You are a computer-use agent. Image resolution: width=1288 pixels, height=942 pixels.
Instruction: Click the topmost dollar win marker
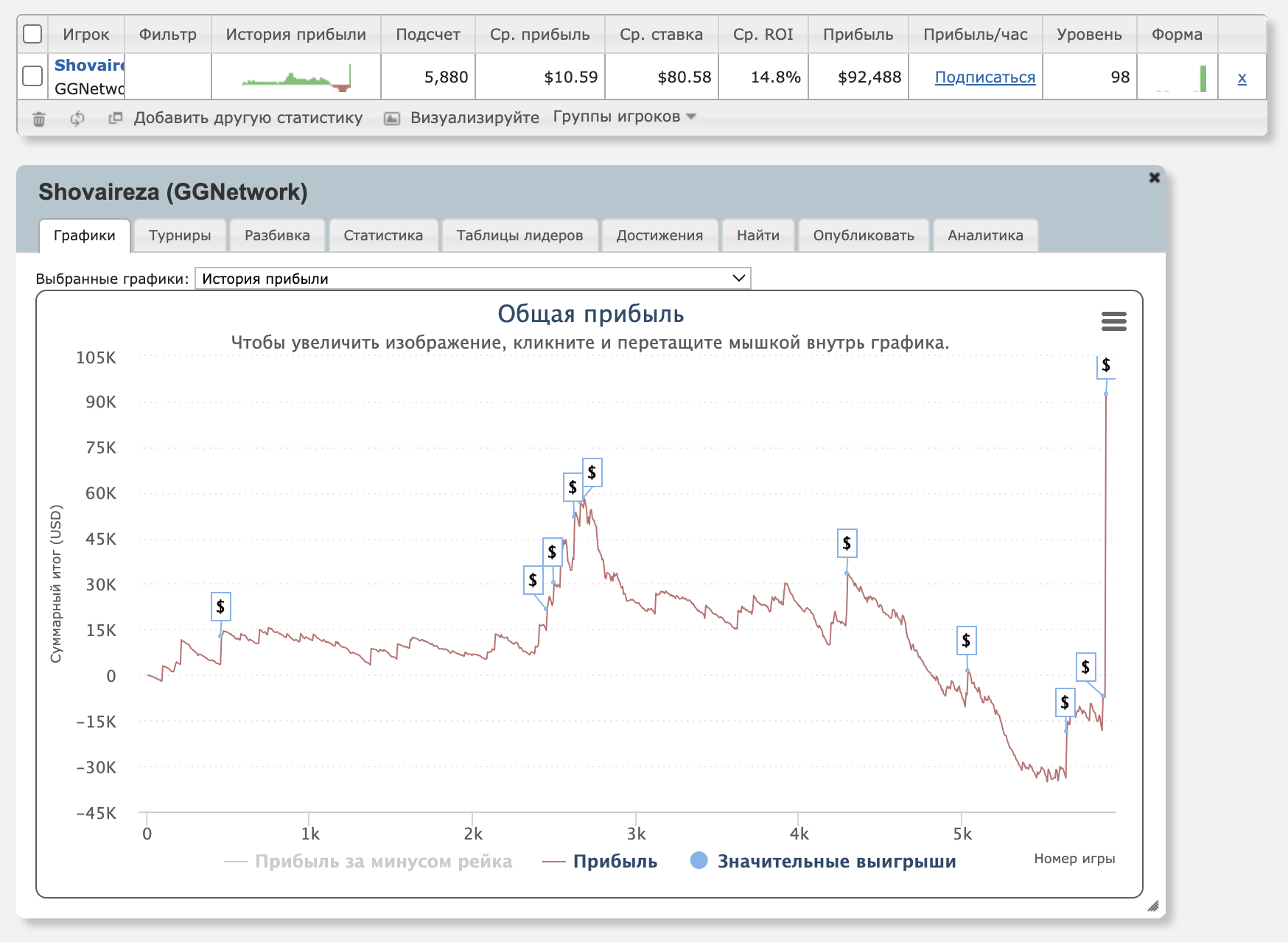1105,366
